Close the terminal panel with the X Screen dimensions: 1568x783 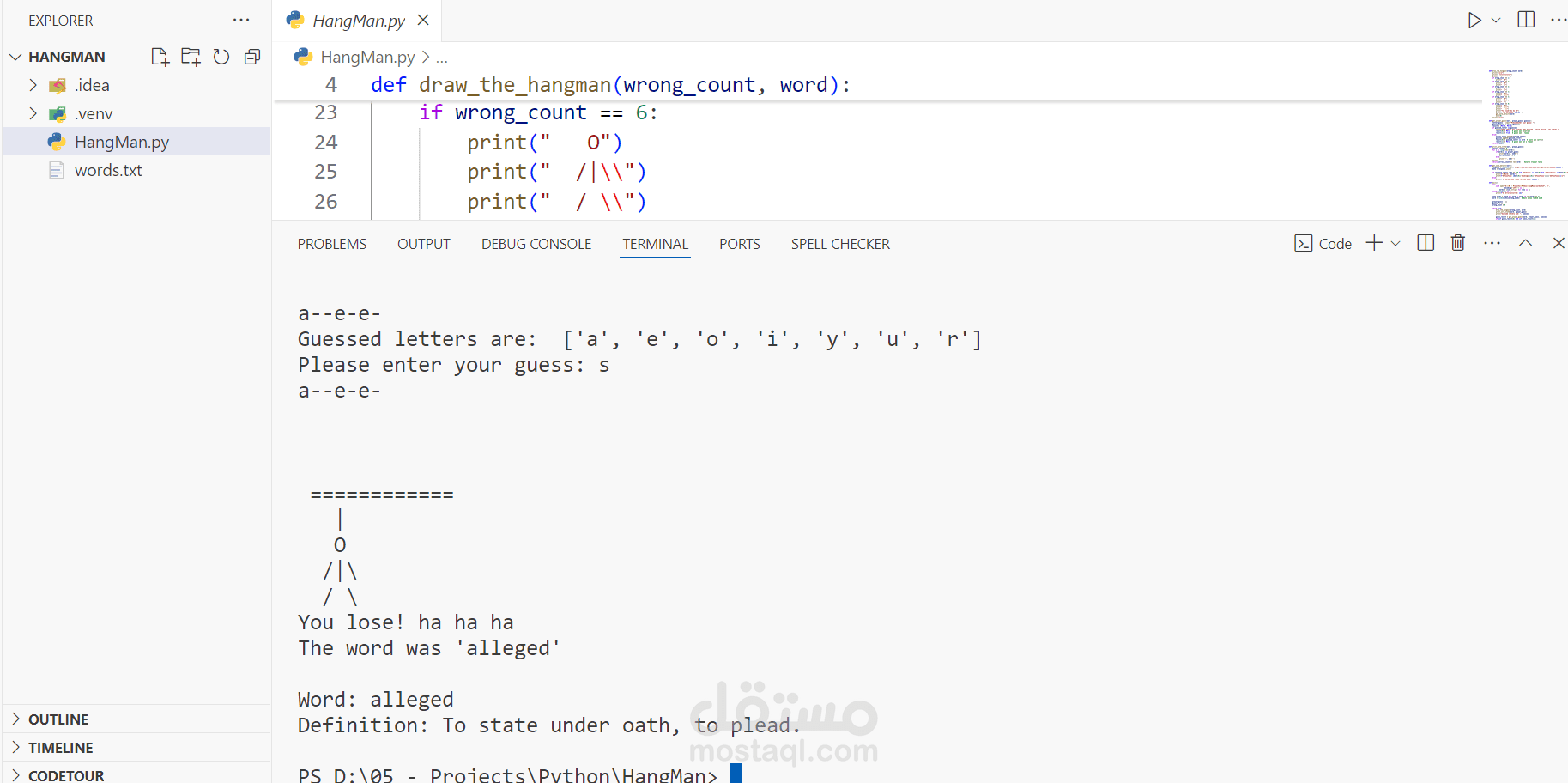[x=1558, y=243]
